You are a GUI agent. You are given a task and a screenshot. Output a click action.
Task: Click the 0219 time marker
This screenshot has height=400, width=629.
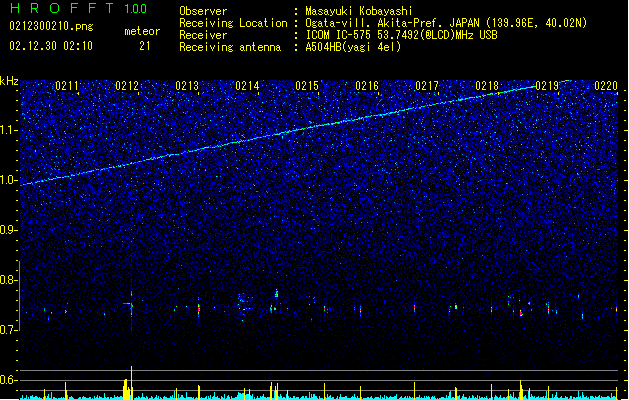click(x=547, y=86)
